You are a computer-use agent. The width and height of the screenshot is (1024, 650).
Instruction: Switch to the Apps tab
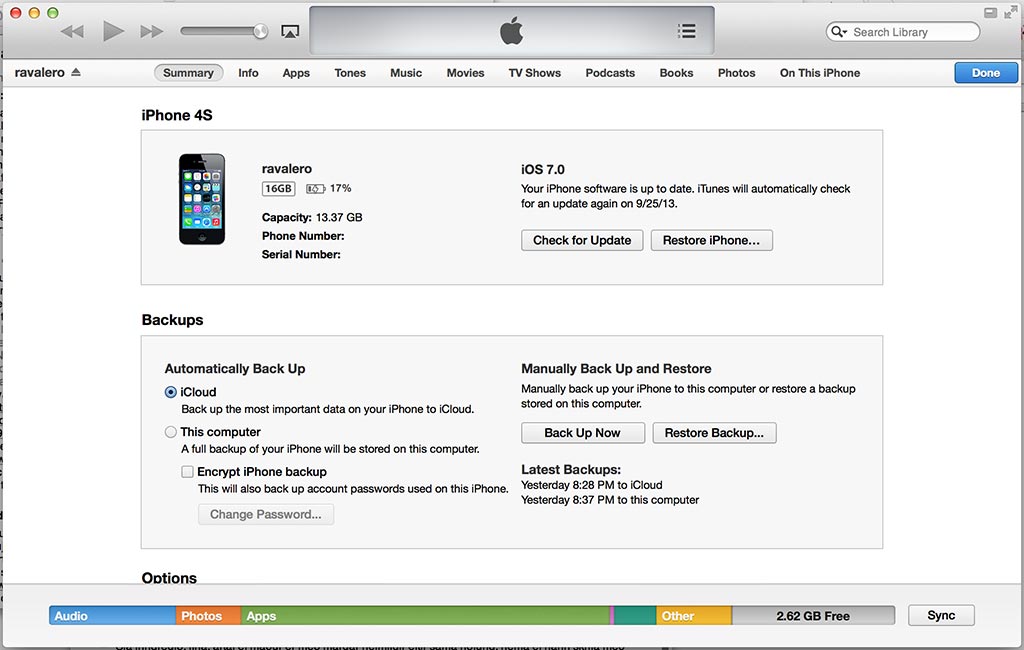(x=296, y=72)
